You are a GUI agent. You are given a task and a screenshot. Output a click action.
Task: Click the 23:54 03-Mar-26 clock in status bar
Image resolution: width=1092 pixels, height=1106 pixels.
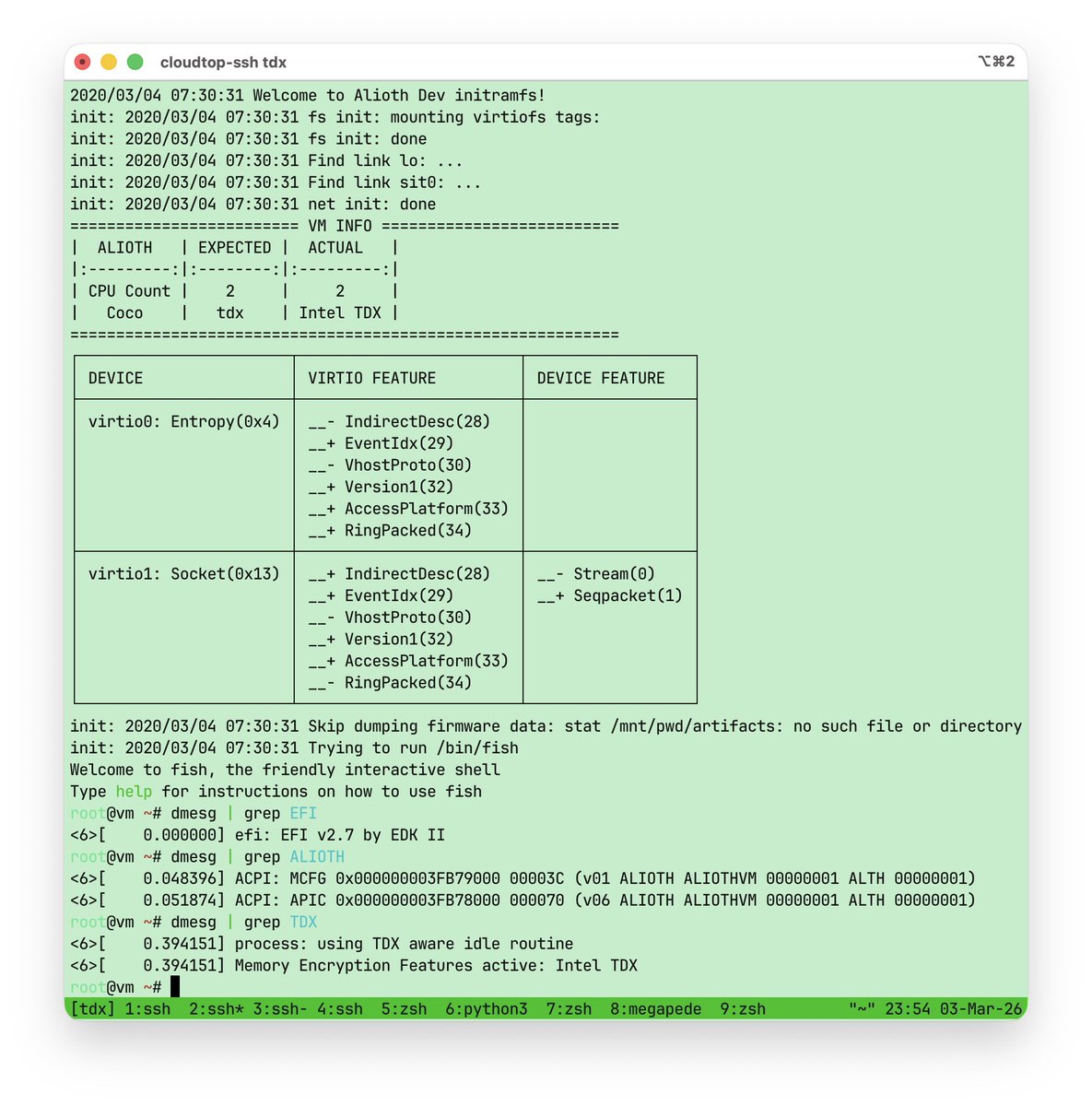pyautogui.click(x=954, y=1009)
